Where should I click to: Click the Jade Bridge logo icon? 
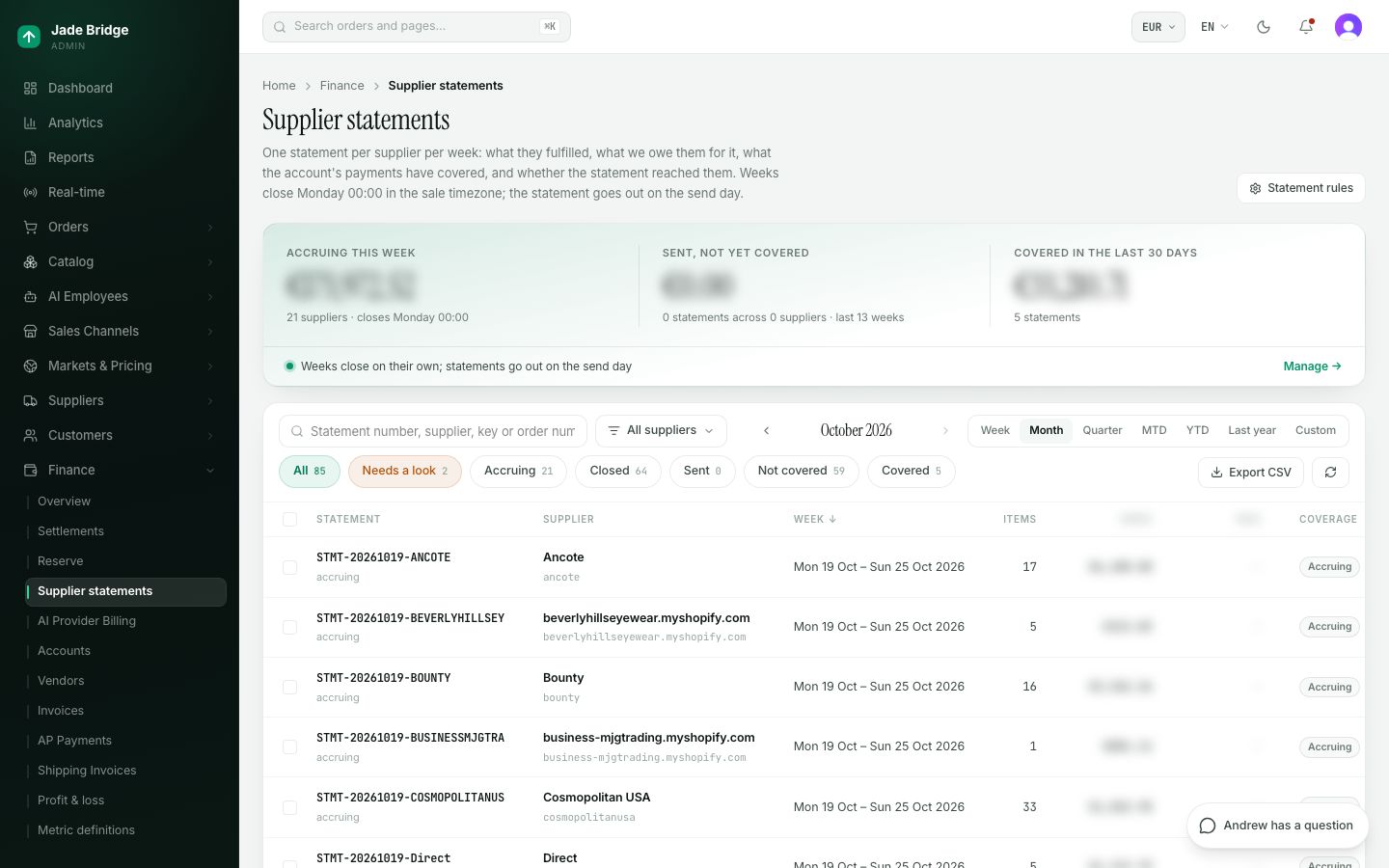(x=29, y=37)
